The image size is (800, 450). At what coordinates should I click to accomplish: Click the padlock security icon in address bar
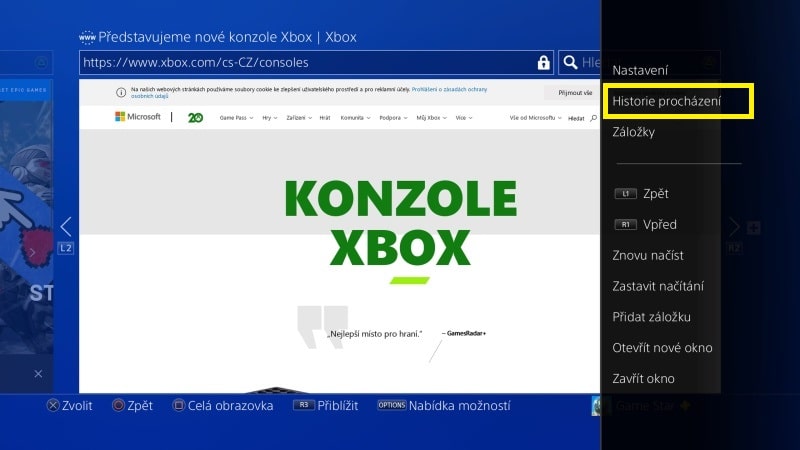click(543, 62)
